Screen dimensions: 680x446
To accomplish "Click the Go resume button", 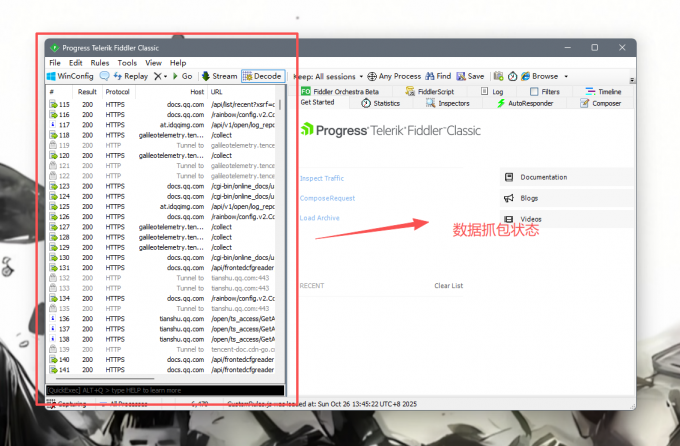I will (181, 76).
